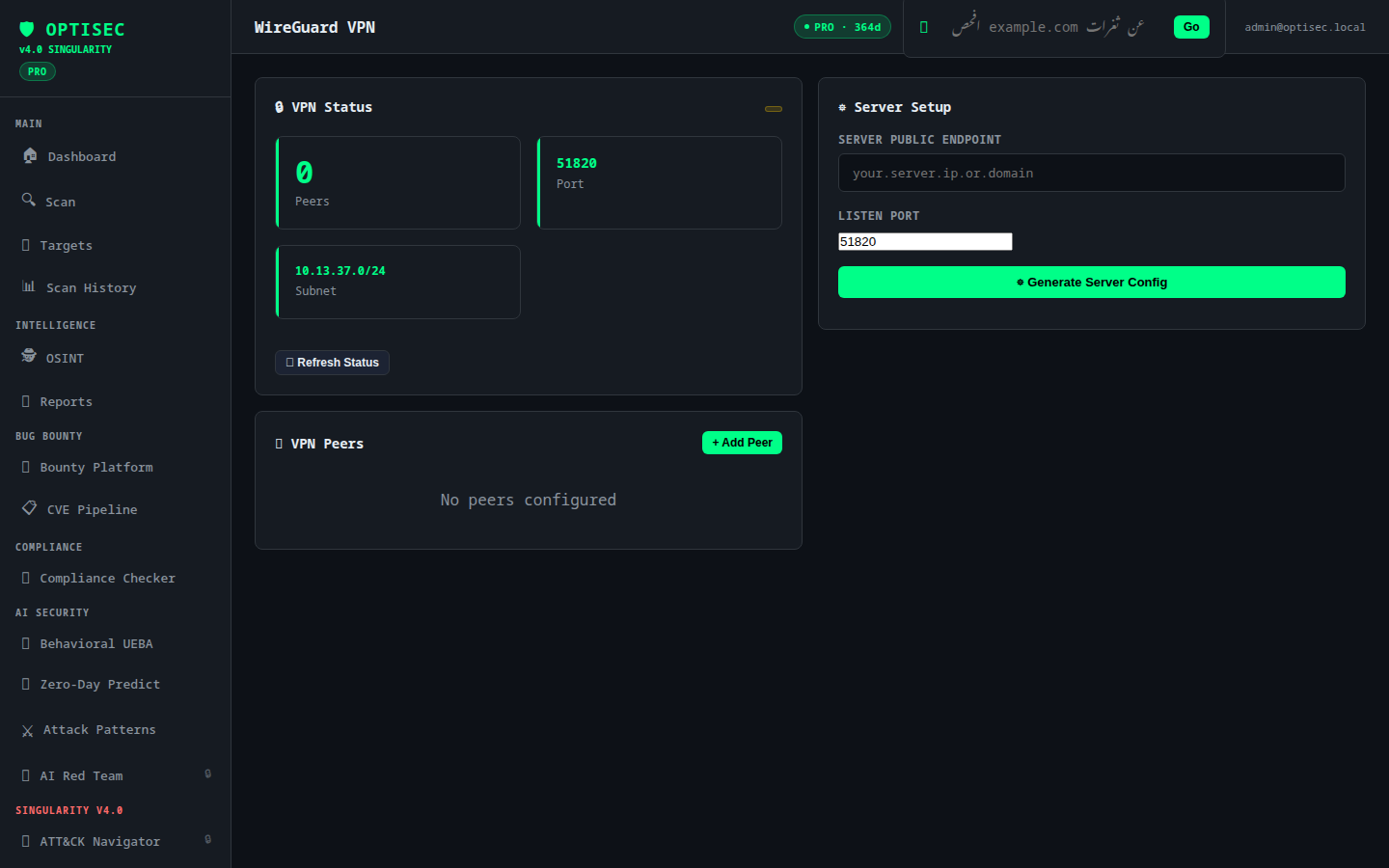Open Reports in the sidebar
Viewport: 1389px width, 868px height.
(x=115, y=401)
